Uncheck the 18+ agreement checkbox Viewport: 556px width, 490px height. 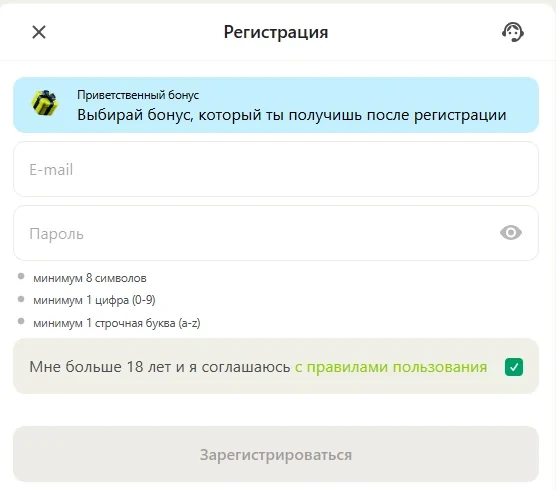[514, 367]
